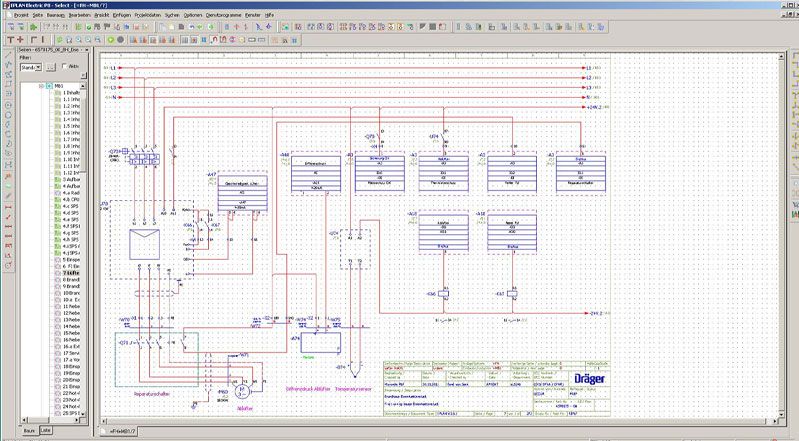This screenshot has height=441, width=799.
Task: Click the red cross insertion icon
Action: [x=20, y=39]
